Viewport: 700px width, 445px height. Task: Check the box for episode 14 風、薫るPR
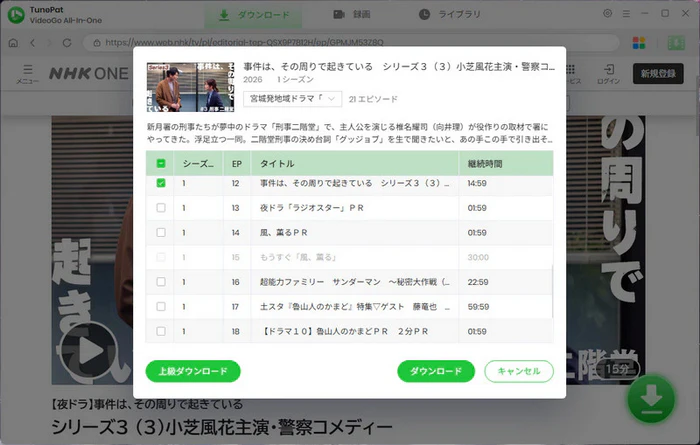coord(161,233)
